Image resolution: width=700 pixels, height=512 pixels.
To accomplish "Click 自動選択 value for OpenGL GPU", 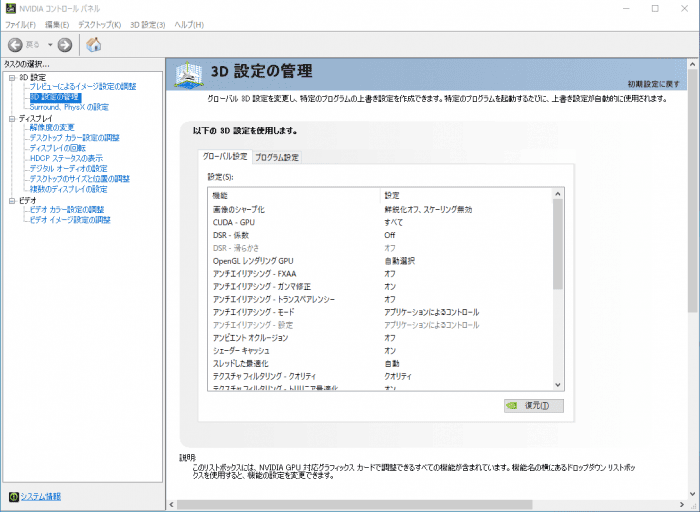I will (400, 261).
